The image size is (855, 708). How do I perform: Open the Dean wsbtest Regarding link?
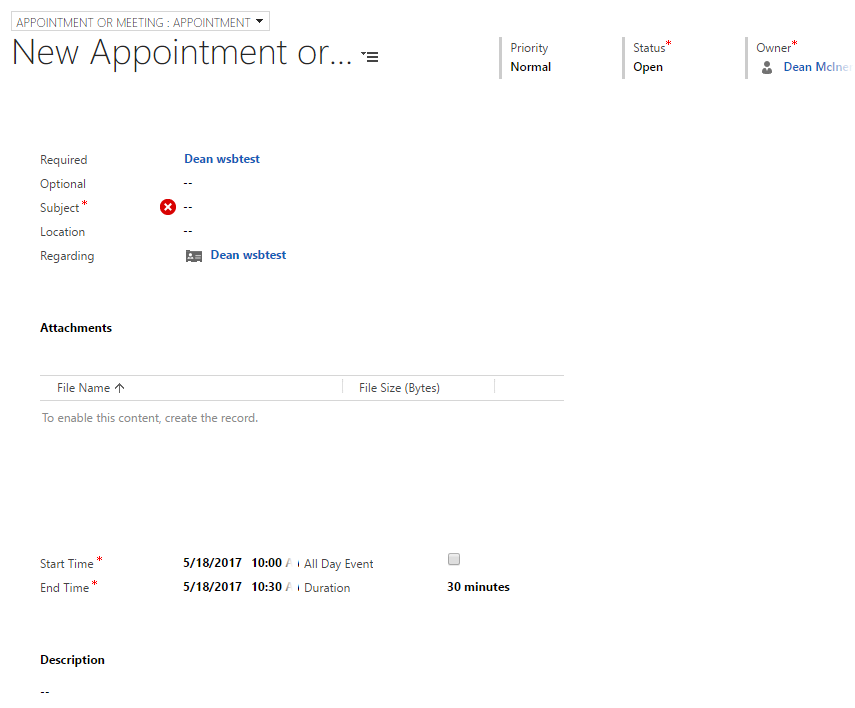tap(248, 255)
